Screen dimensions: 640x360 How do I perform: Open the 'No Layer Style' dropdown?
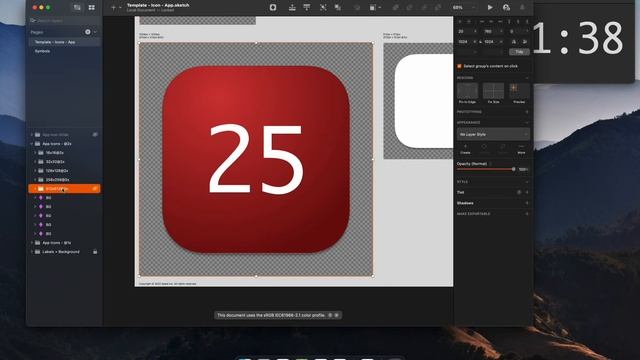(493, 134)
